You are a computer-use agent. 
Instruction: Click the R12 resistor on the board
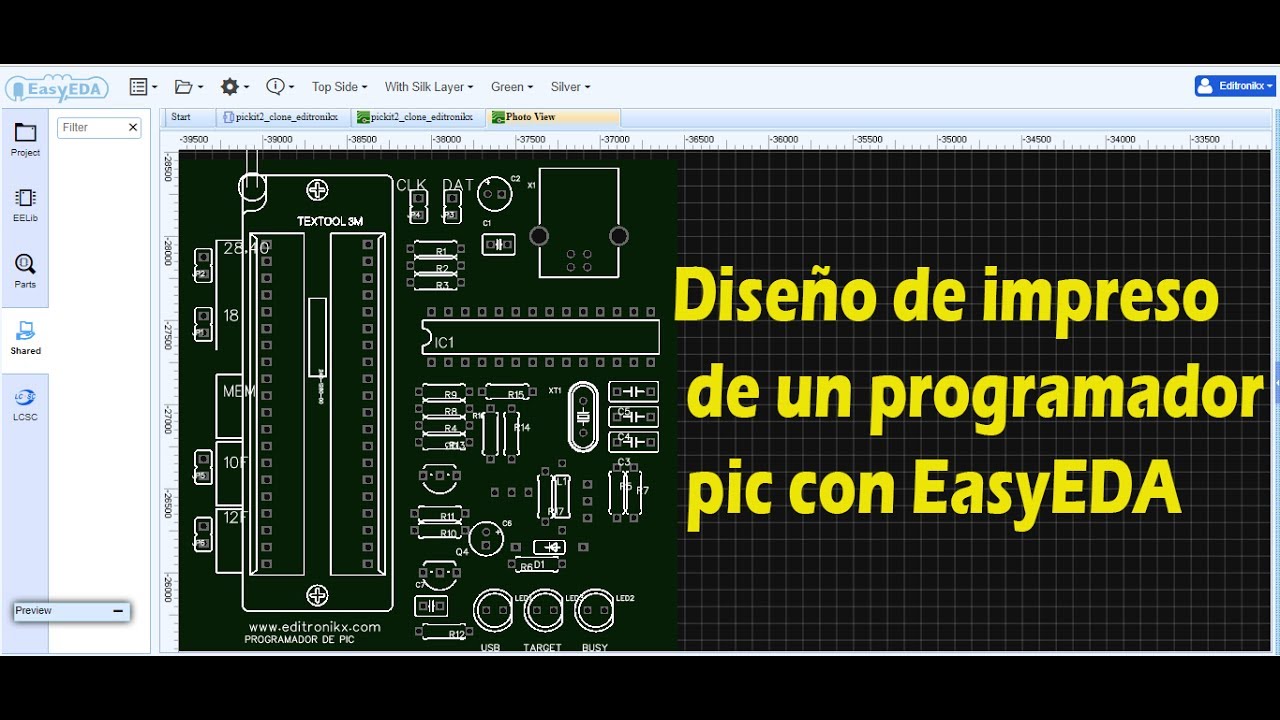tap(445, 632)
